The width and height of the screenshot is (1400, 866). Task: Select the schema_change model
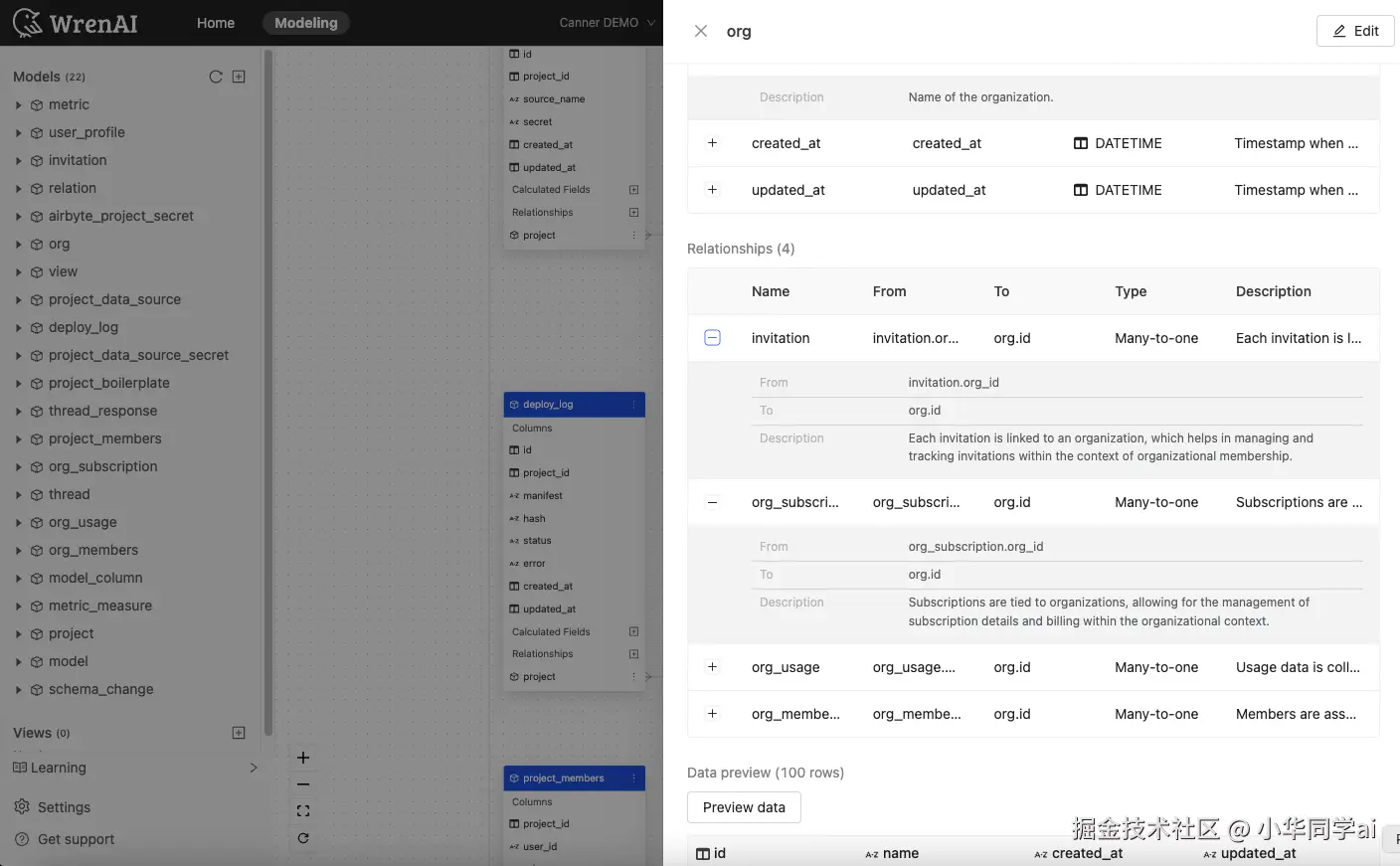(x=100, y=689)
